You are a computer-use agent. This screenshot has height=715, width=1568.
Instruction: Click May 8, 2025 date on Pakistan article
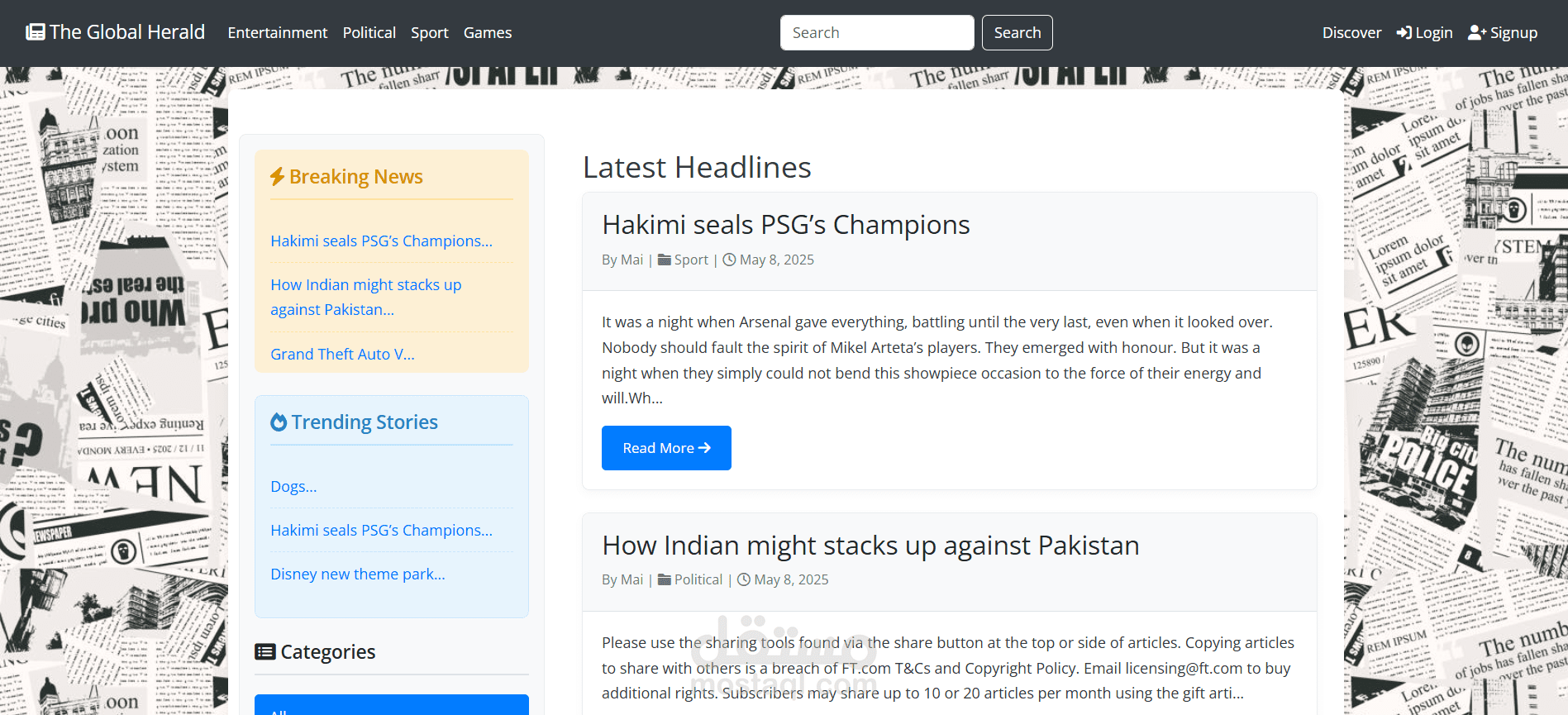(791, 579)
